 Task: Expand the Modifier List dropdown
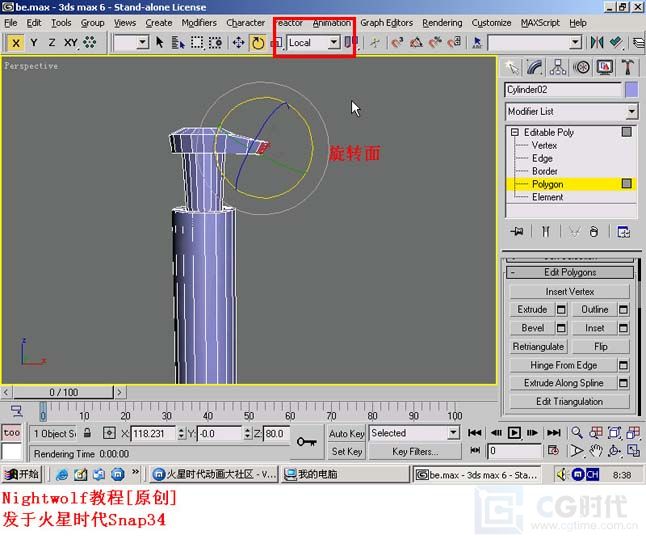coord(631,112)
